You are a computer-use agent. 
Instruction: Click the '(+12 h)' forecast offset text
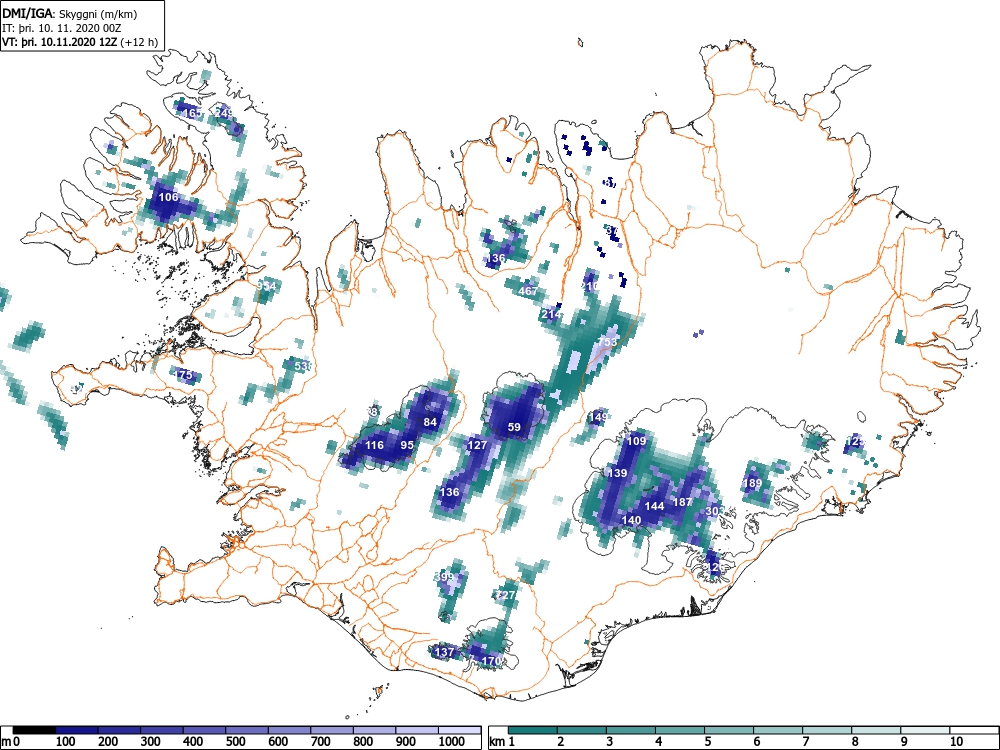(x=138, y=42)
